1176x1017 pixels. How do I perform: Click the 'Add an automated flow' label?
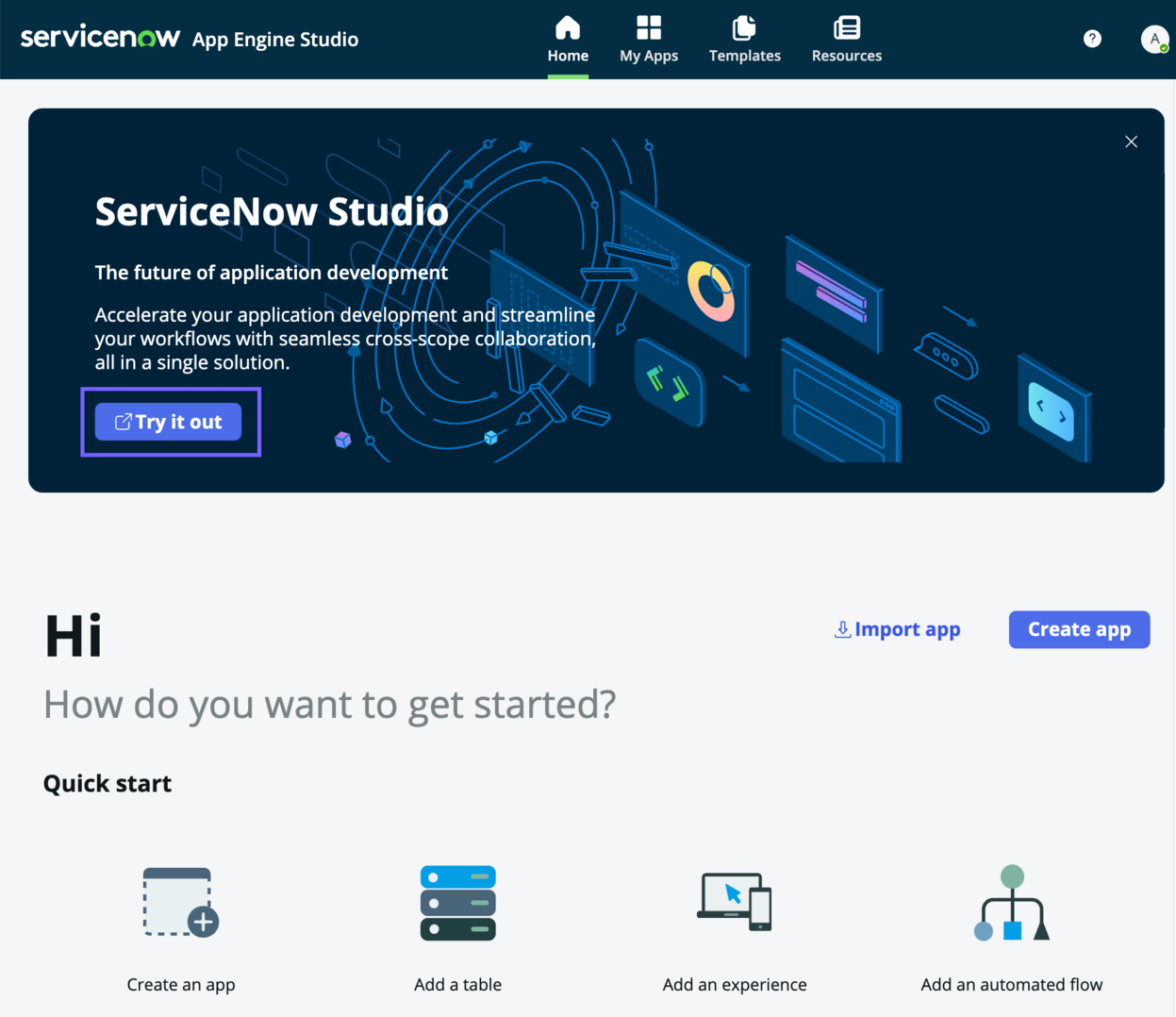pyautogui.click(x=1012, y=984)
